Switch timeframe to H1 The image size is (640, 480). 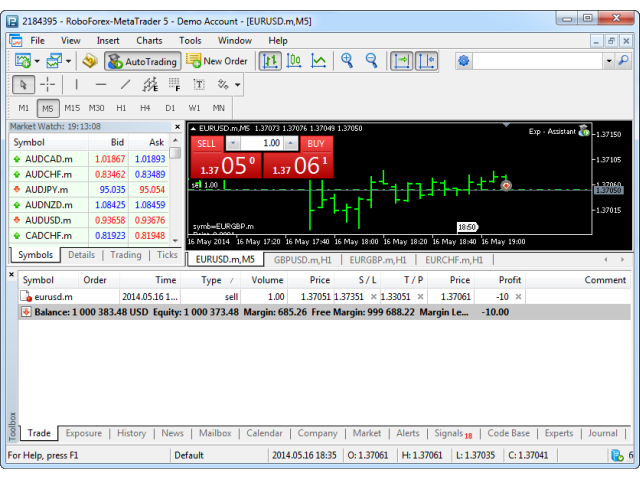click(121, 108)
